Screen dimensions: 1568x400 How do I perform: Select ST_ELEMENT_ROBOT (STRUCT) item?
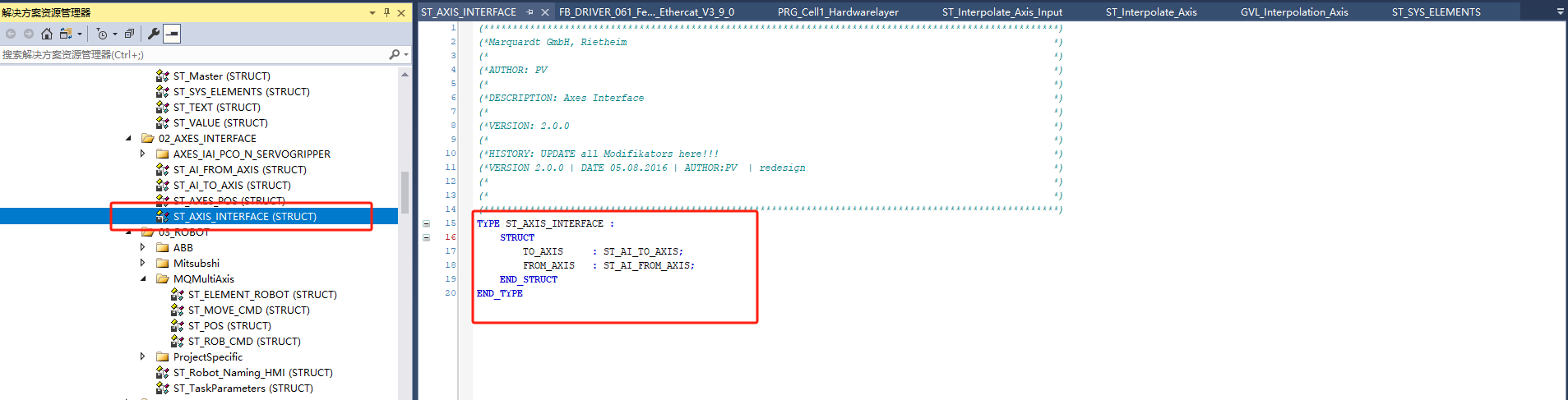[262, 294]
